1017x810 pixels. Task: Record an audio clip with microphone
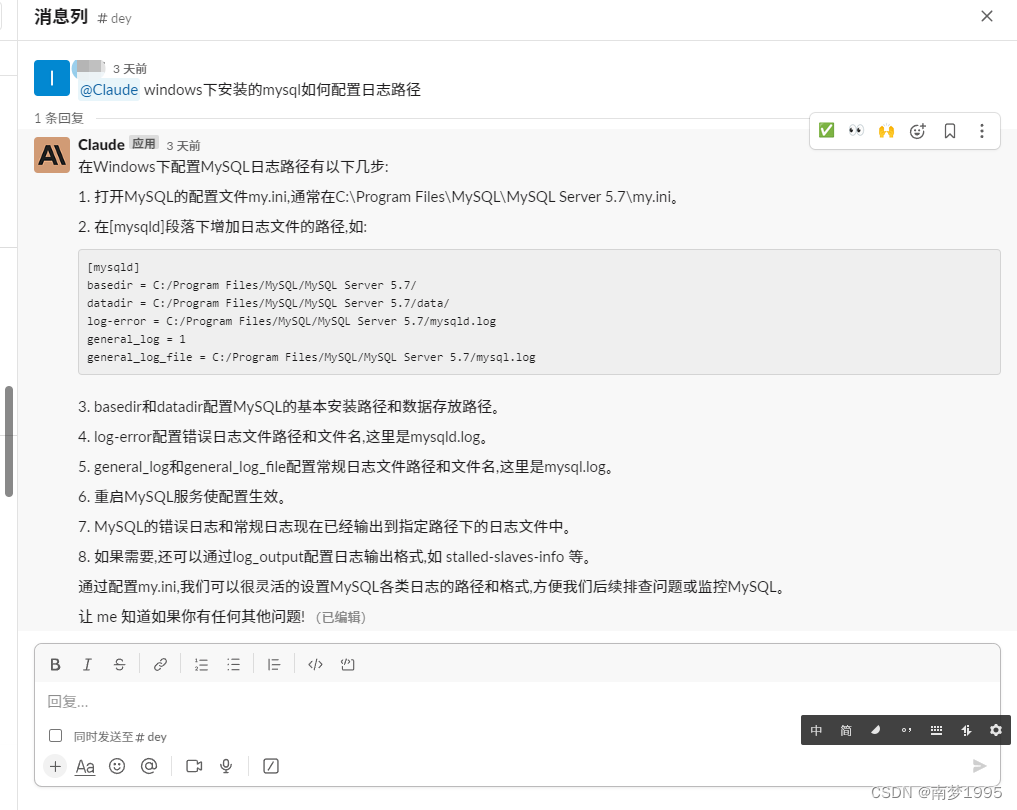pos(226,766)
